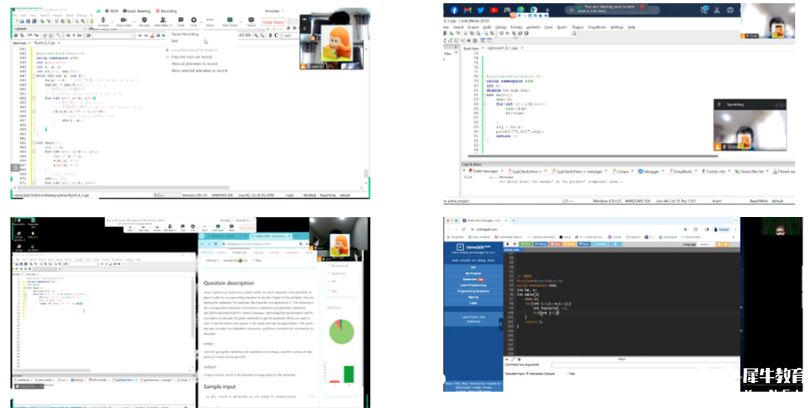Click the Sample input heading in bottom-left page

pos(220,387)
